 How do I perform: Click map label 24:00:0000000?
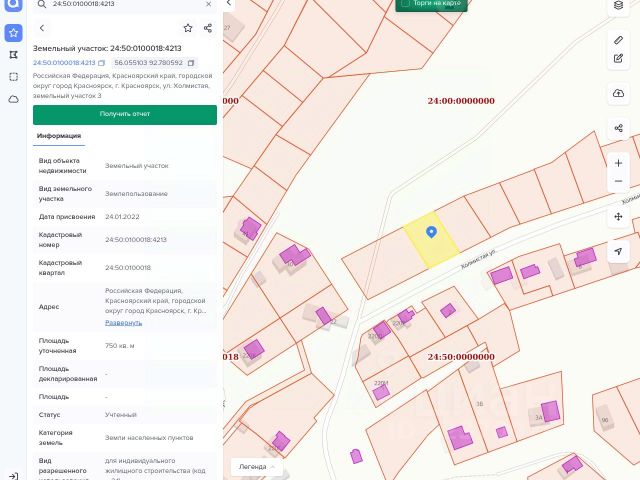click(x=461, y=101)
